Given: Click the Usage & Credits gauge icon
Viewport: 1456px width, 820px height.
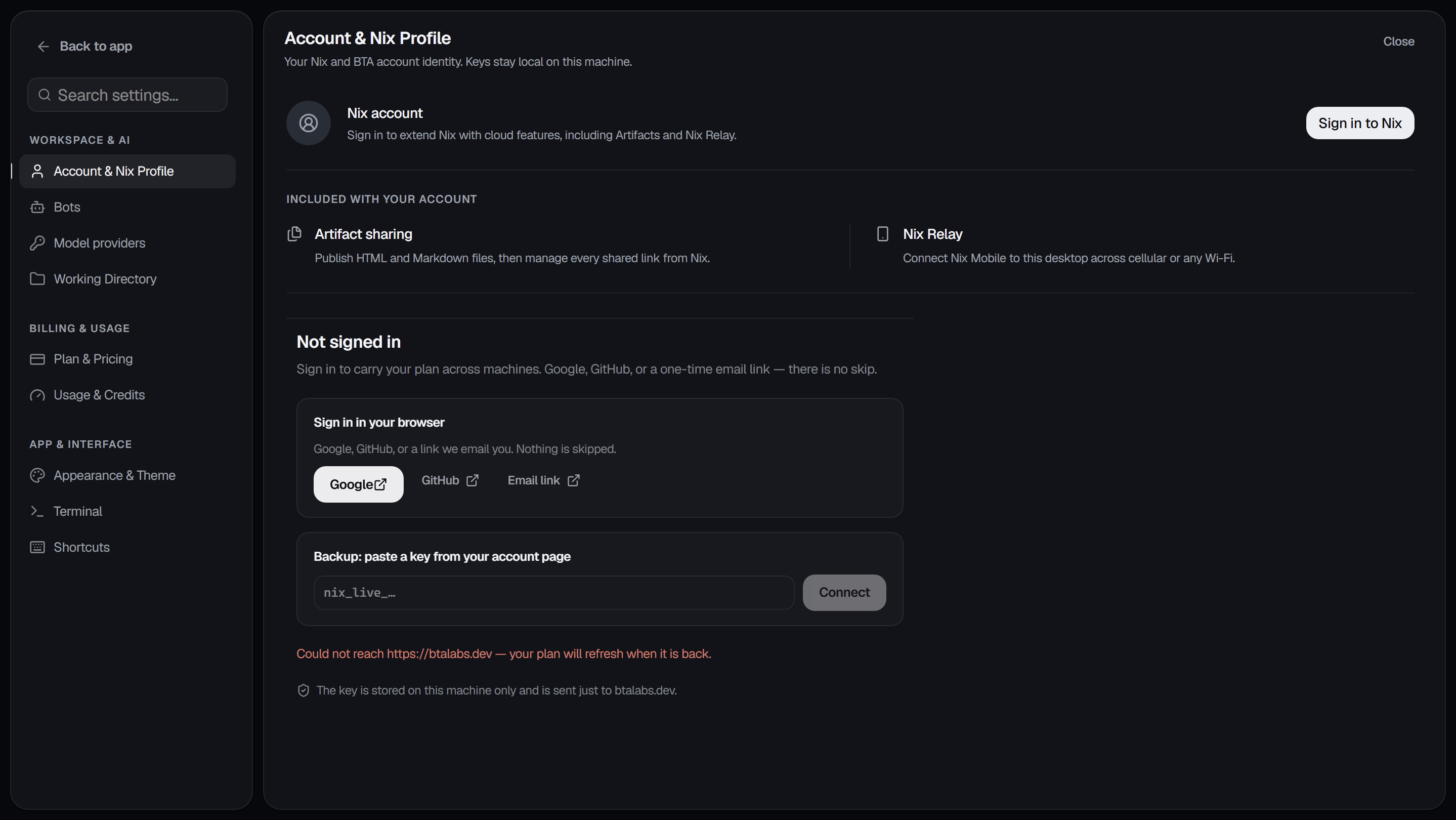Looking at the screenshot, I should (x=37, y=395).
